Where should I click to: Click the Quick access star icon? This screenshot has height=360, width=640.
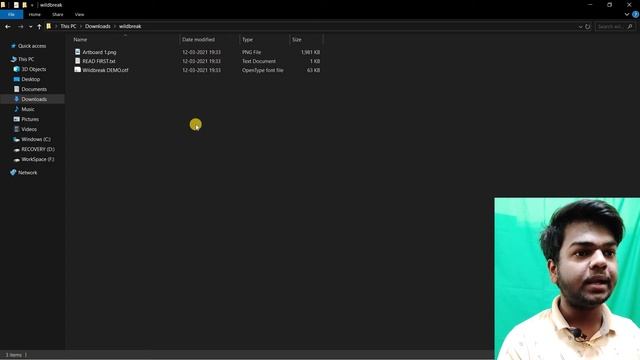[x=13, y=46]
